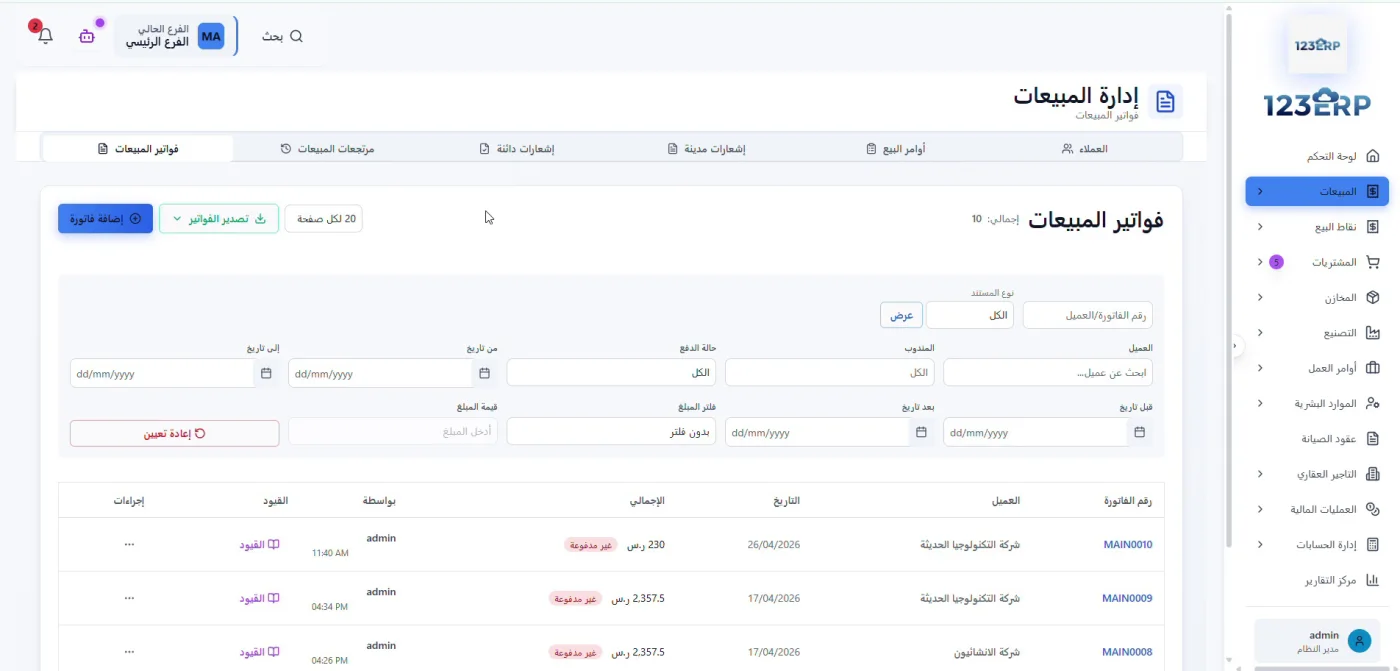1400x671 pixels.
Task: Click the التاريخ column header
Action: coord(786,500)
